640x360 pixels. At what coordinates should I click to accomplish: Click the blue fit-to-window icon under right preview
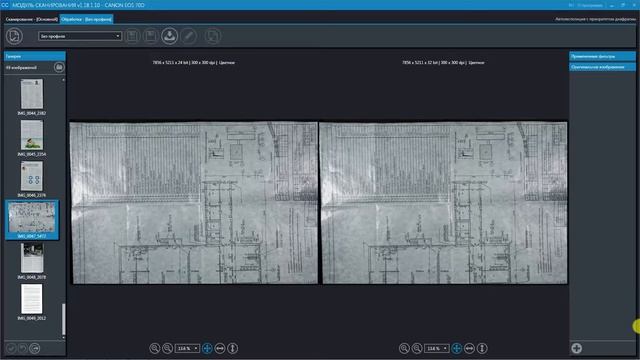tap(456, 348)
